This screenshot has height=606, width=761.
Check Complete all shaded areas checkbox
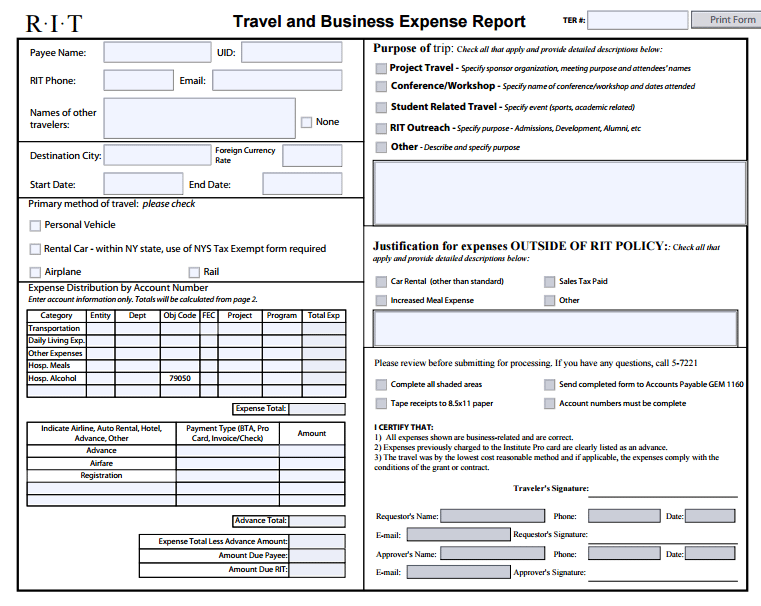click(x=381, y=385)
